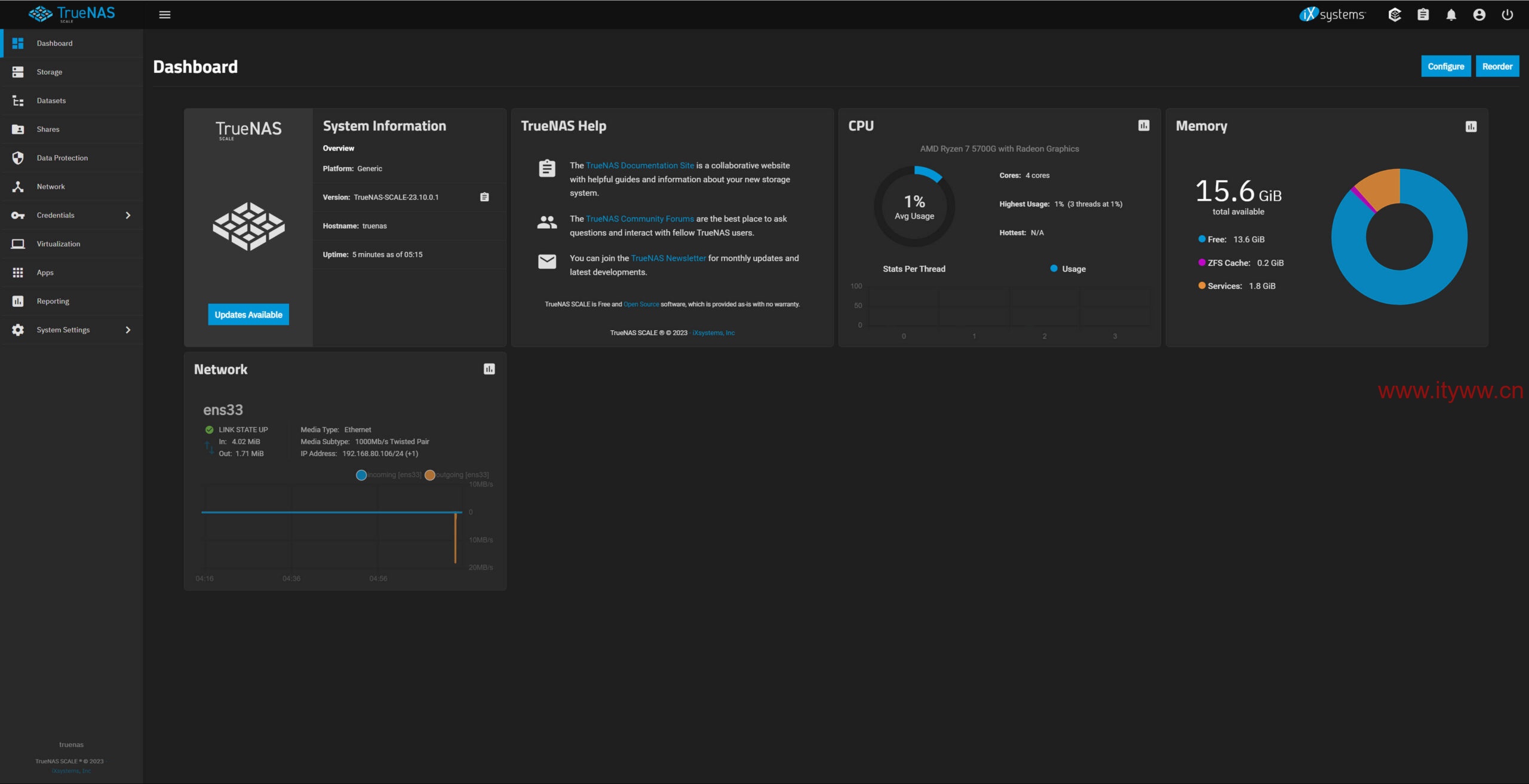Open the Alerts bell icon

[1451, 14]
